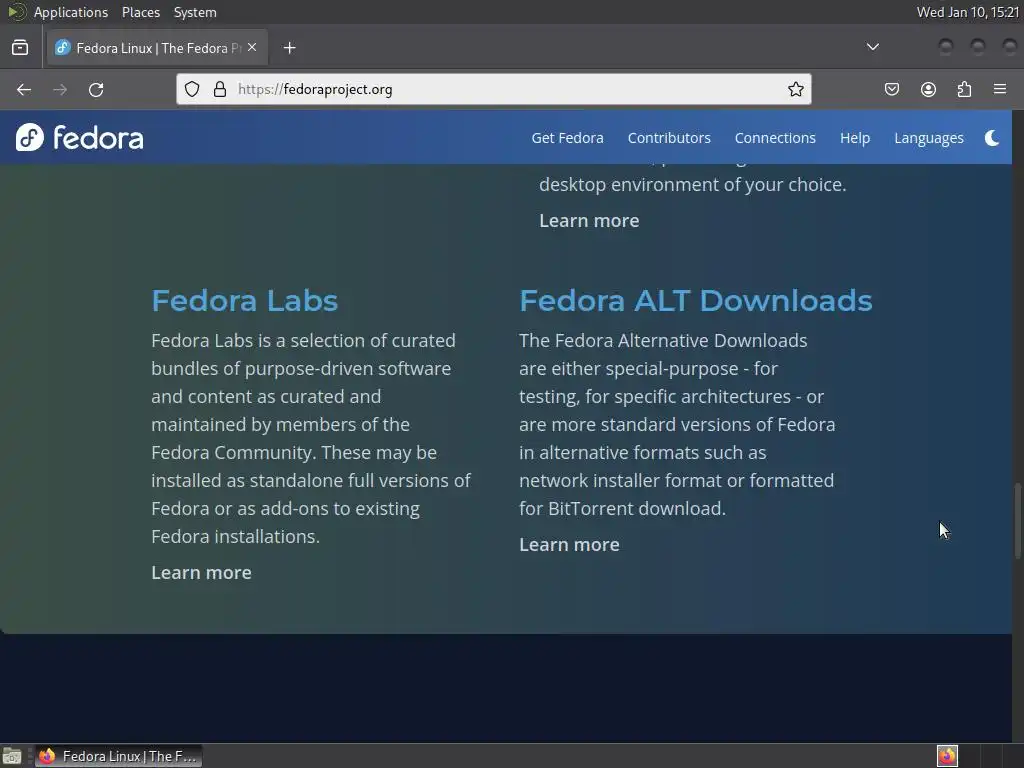Viewport: 1024px width, 768px height.
Task: Open the Firefox hamburger menu
Action: click(x=1000, y=89)
